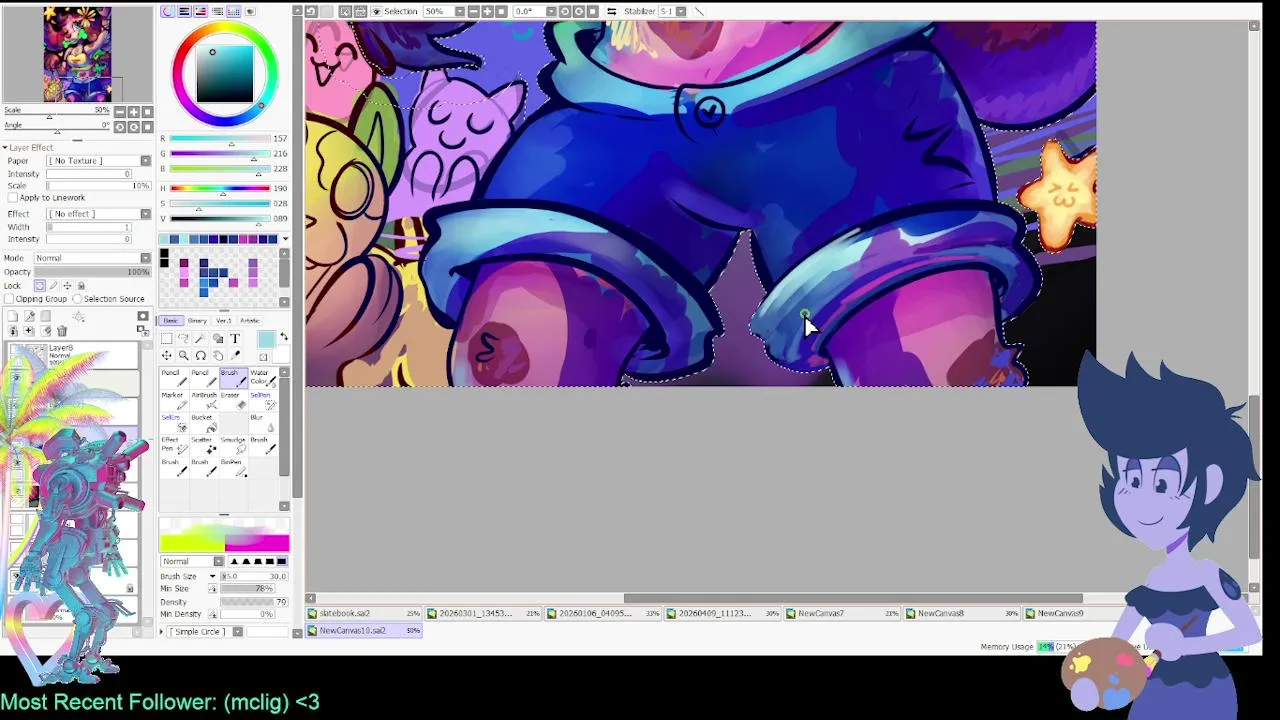The image size is (1280, 720).
Task: Delete layer with the trash icon
Action: click(x=62, y=331)
